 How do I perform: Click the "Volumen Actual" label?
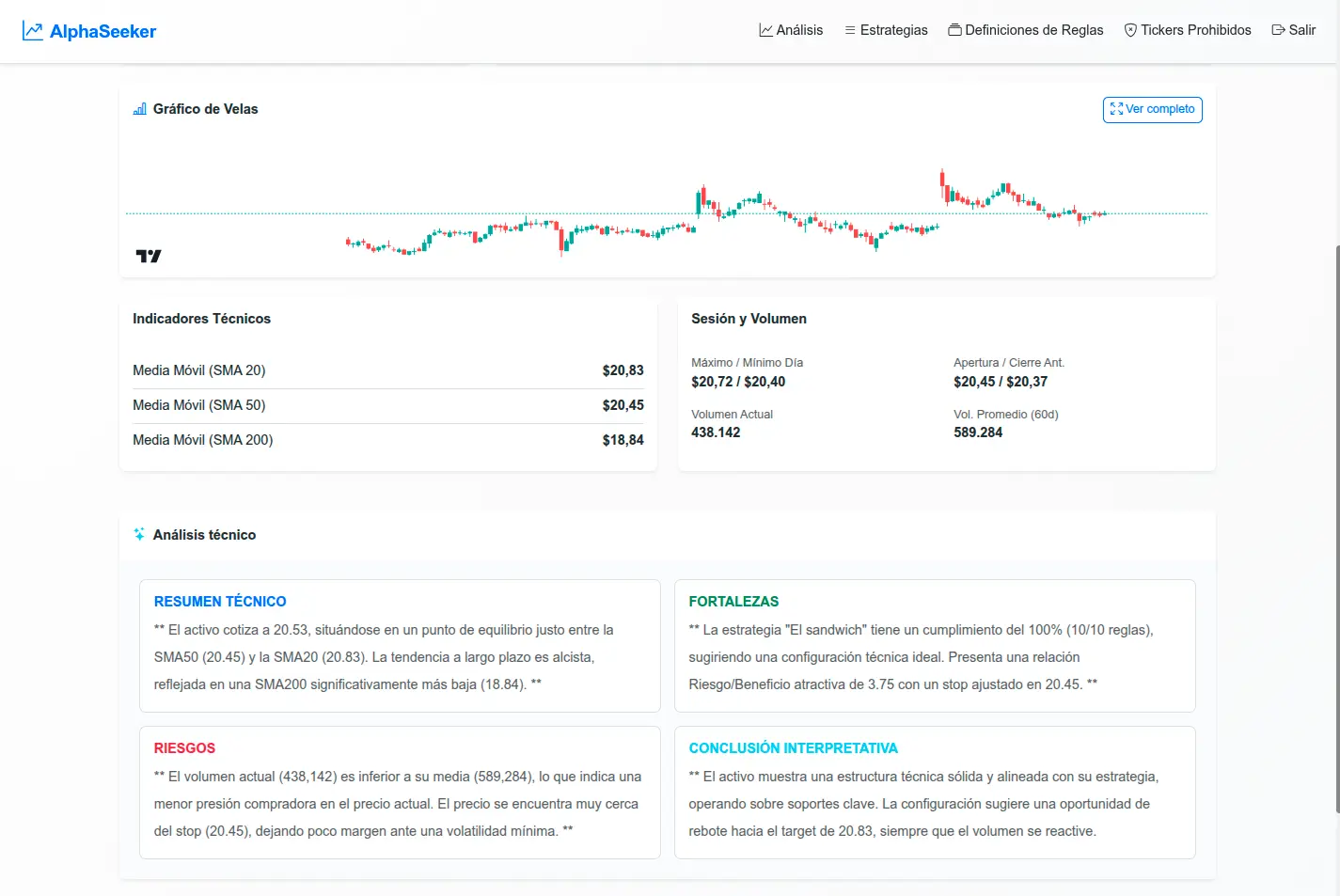click(x=732, y=415)
